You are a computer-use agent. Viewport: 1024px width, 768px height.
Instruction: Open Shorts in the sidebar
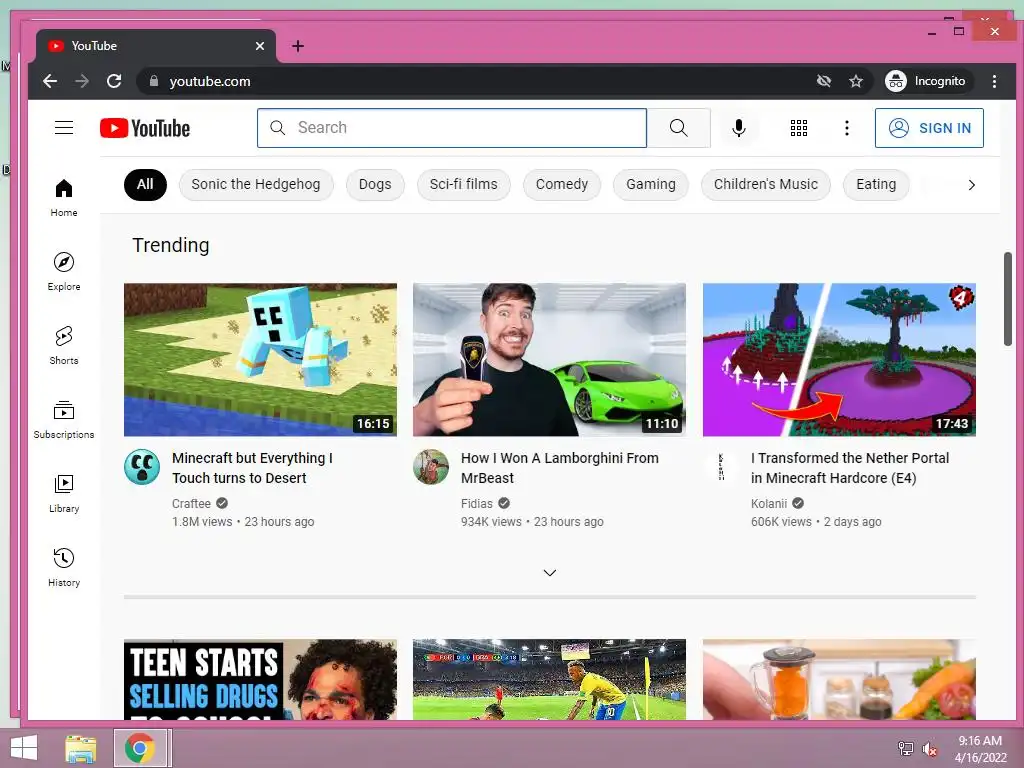coord(64,345)
